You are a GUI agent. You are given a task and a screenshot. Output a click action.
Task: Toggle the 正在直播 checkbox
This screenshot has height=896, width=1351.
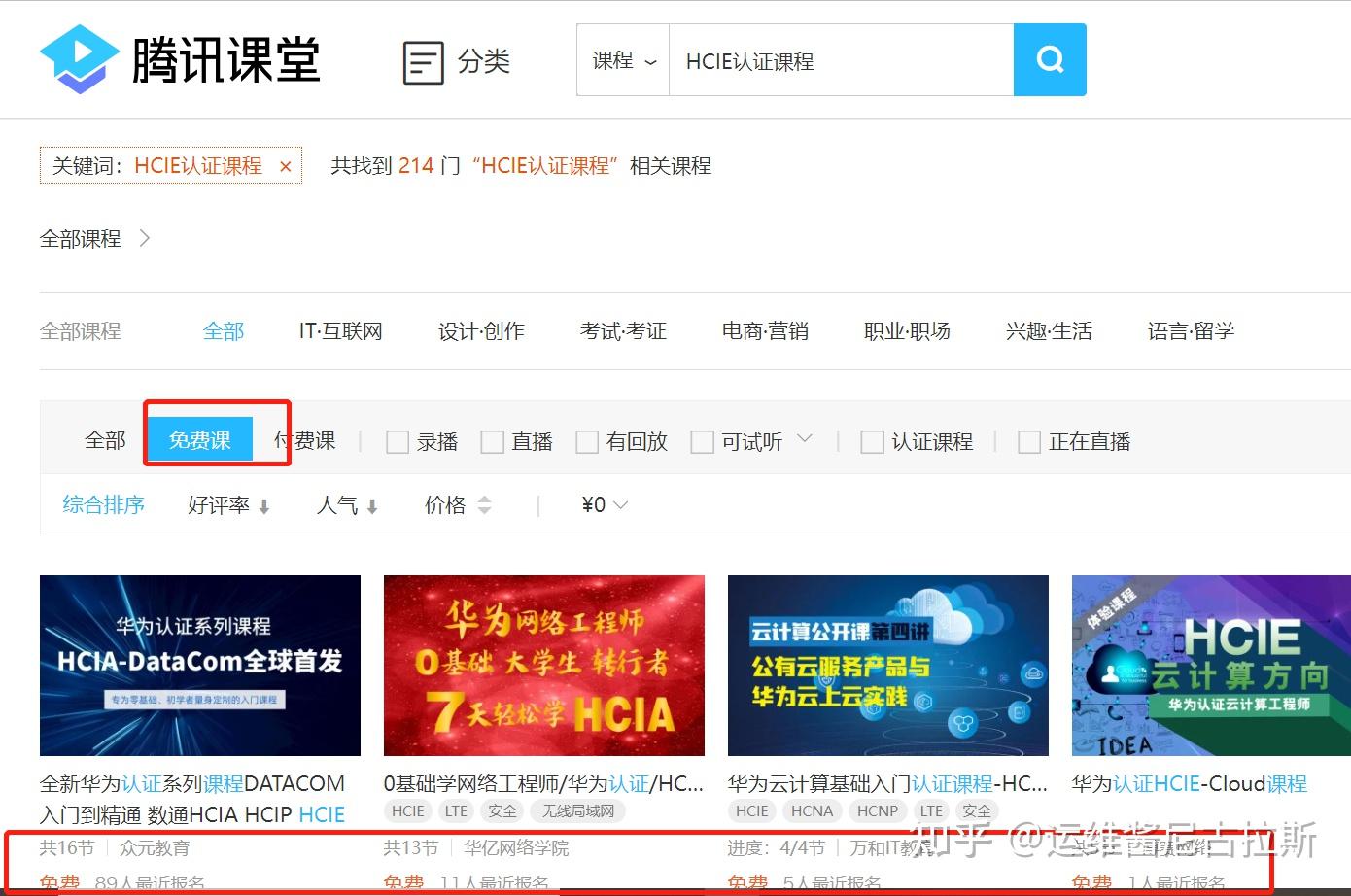click(x=1028, y=442)
